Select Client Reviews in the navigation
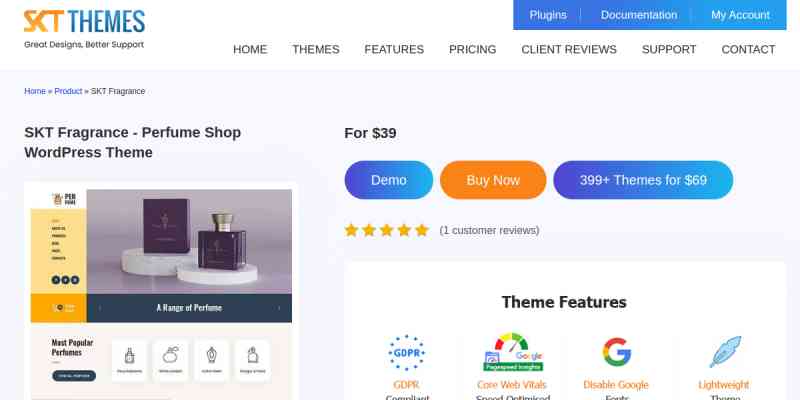The height and width of the screenshot is (400, 800). click(569, 49)
